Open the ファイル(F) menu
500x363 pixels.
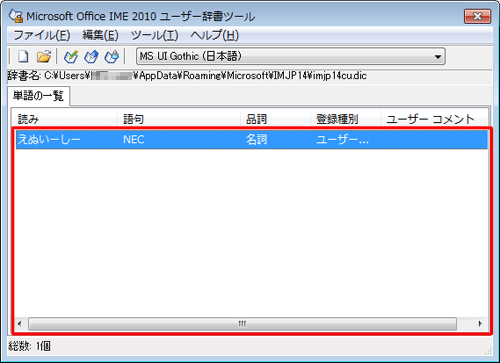coord(42,35)
